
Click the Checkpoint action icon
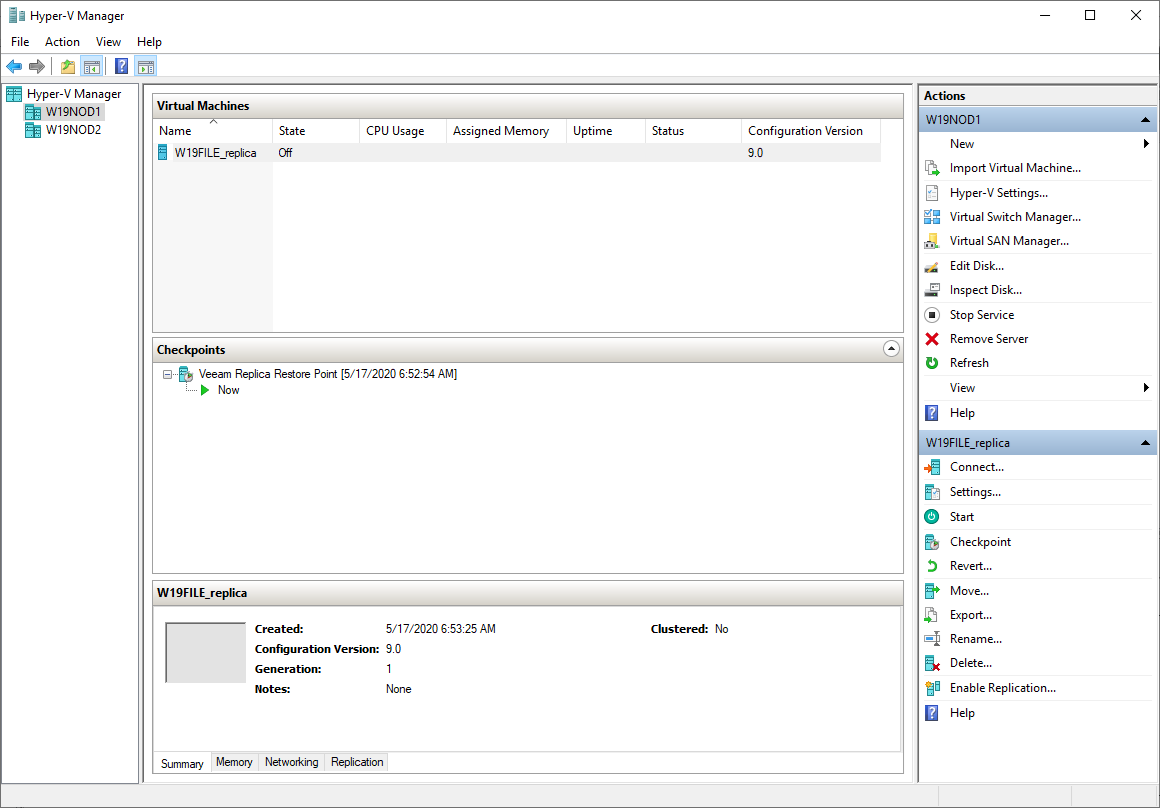[932, 542]
